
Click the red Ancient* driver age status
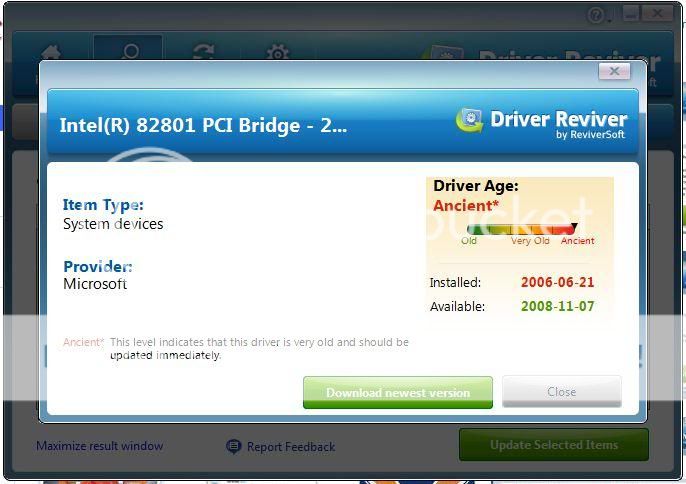point(466,206)
